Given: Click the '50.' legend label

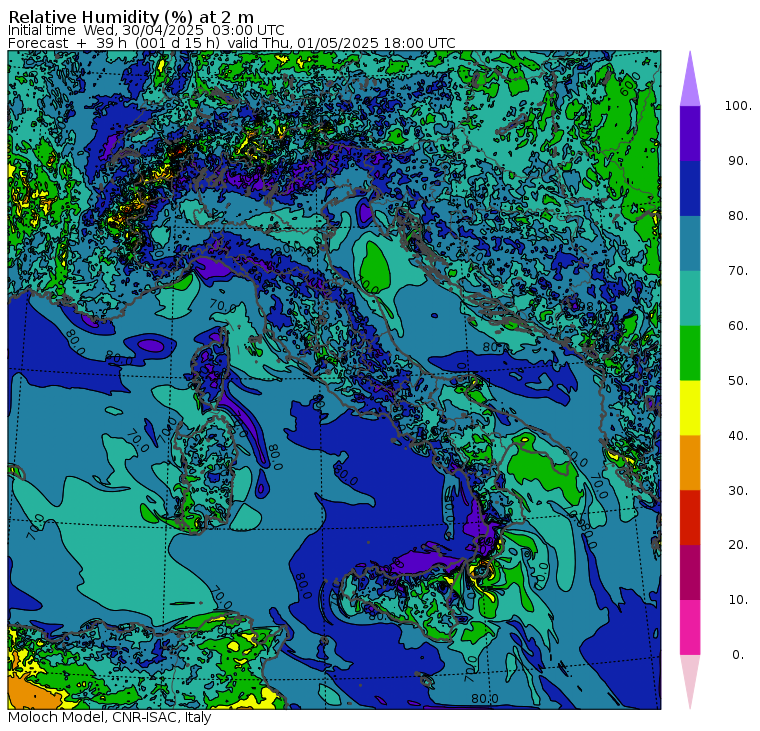Looking at the screenshot, I should pos(738,381).
